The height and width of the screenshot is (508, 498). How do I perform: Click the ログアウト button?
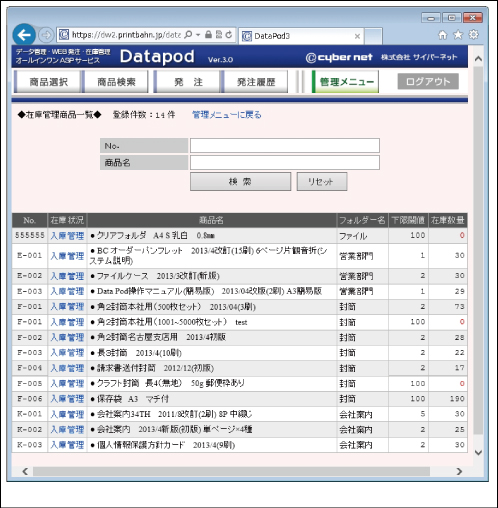428,81
